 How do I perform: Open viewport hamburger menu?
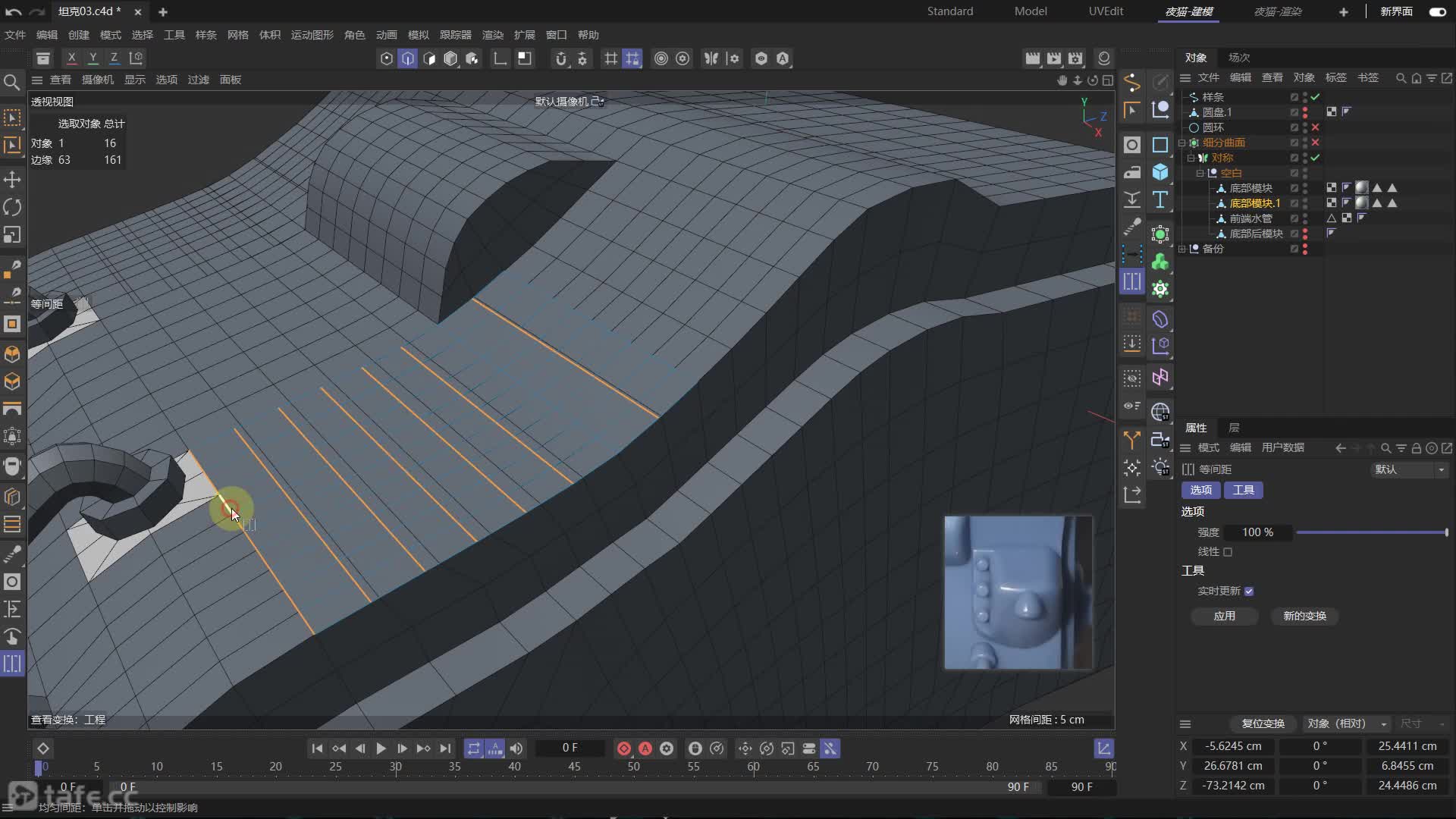coord(36,80)
